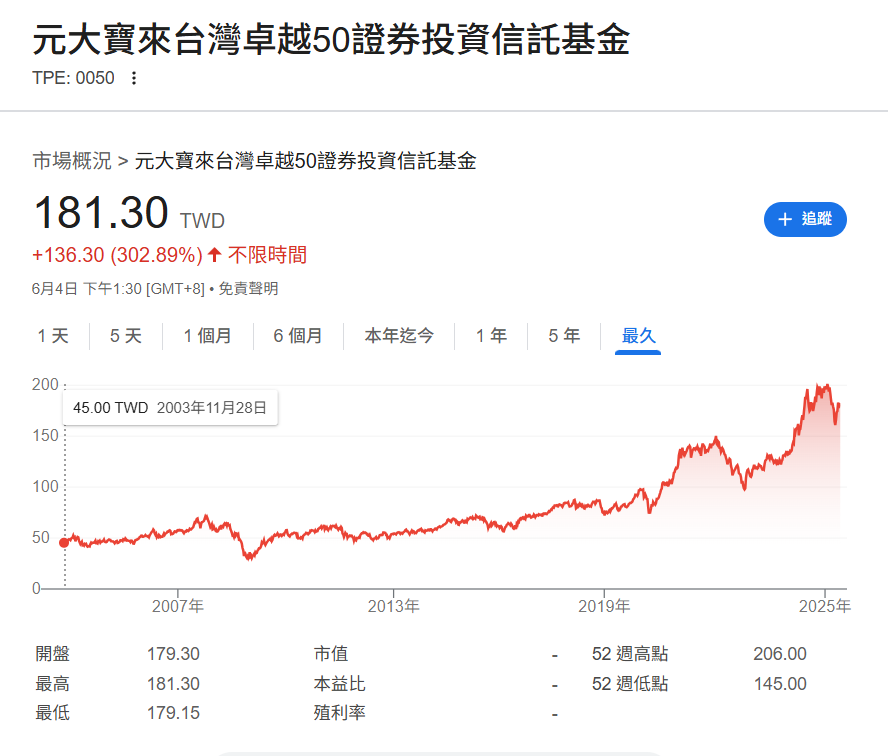
Task: Click the 150 y-axis label
Action: coord(45,435)
